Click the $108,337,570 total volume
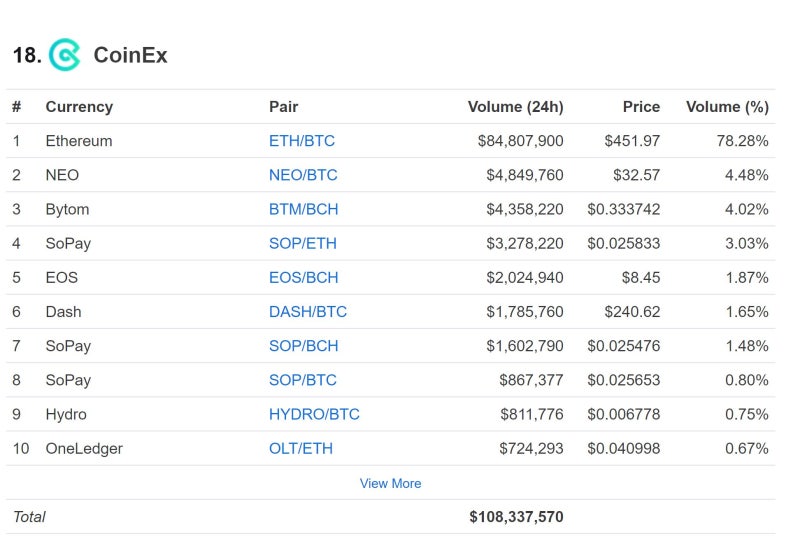This screenshot has height=539, width=800. point(516,517)
